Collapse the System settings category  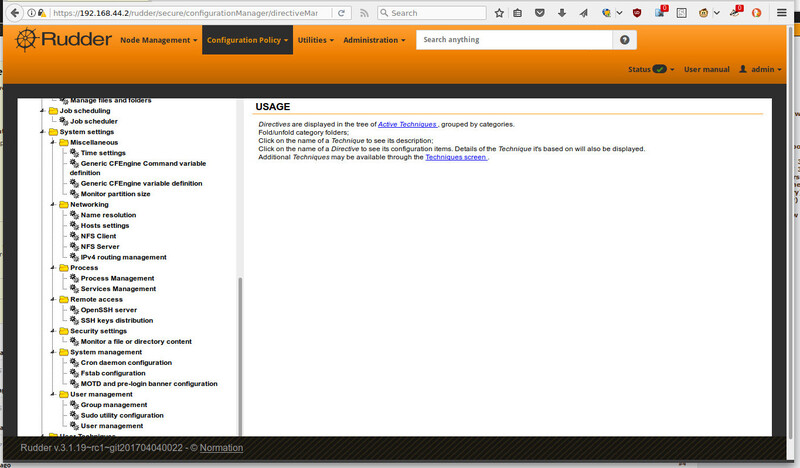[x=43, y=132]
